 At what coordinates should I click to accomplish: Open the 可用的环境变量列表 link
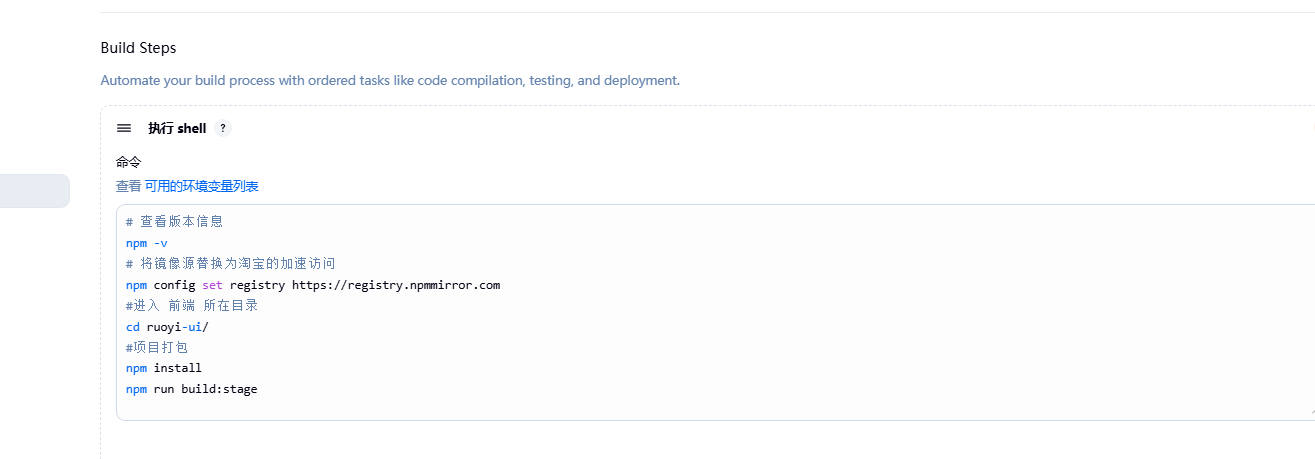click(x=202, y=186)
